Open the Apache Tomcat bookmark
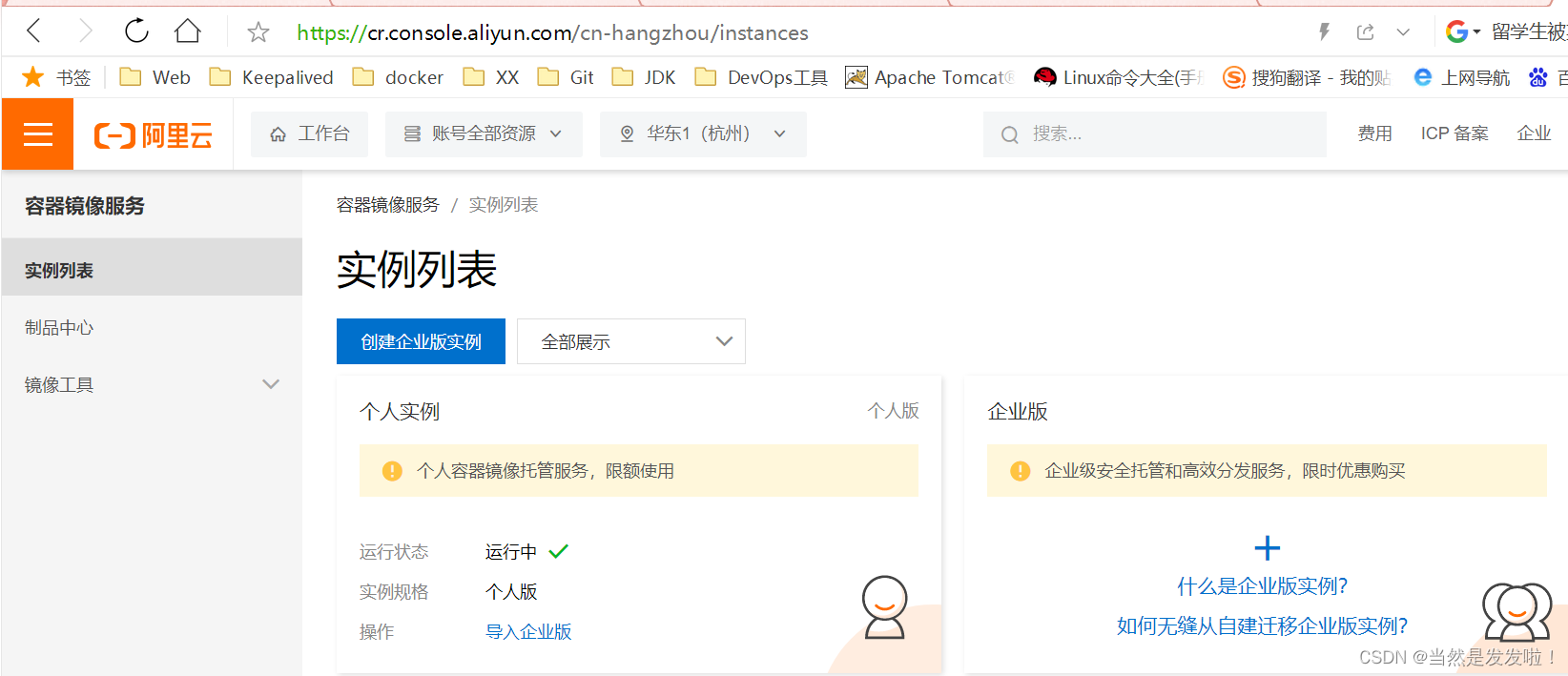Image resolution: width=1568 pixels, height=676 pixels. [930, 77]
